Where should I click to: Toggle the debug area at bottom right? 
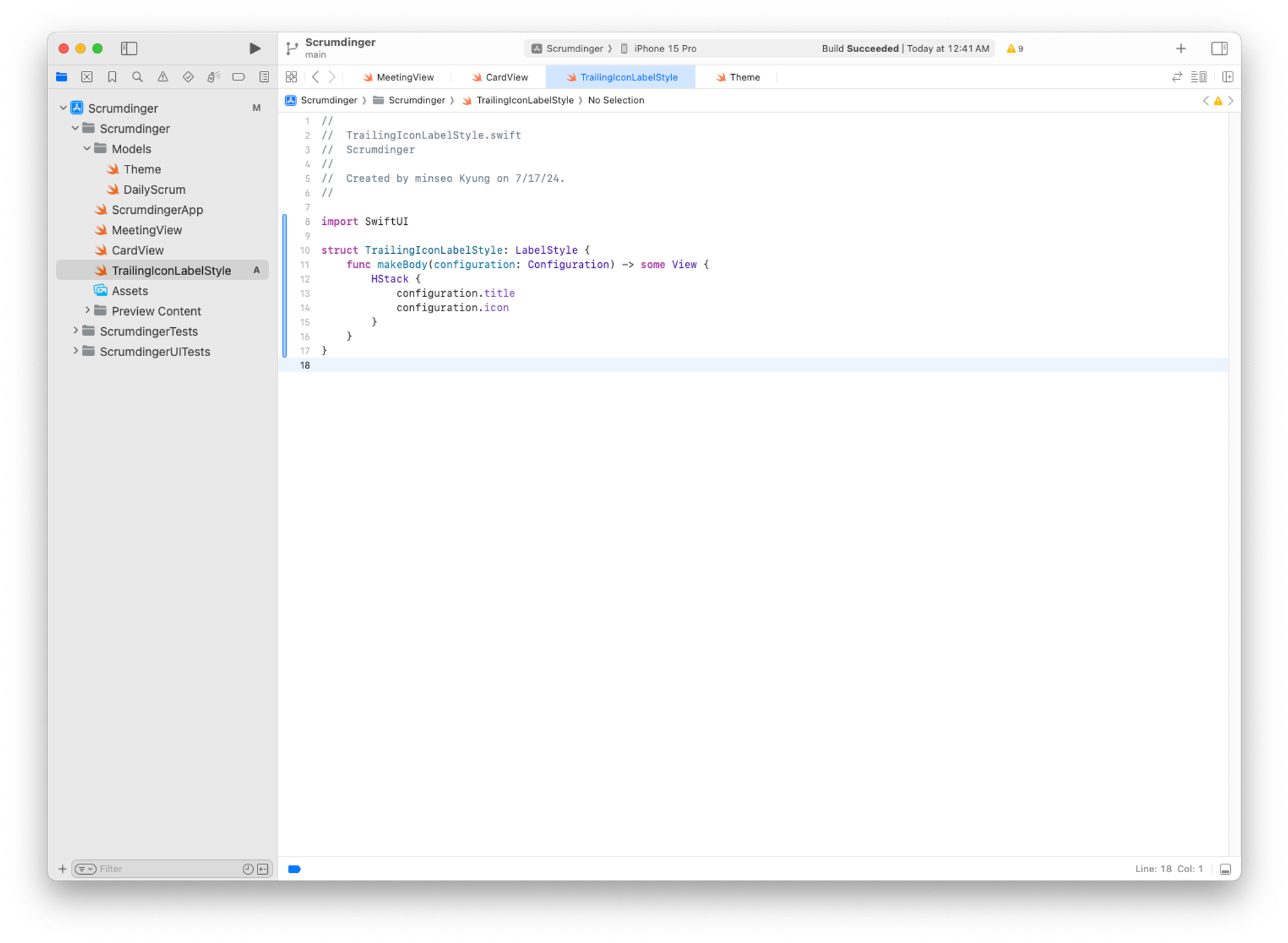tap(1225, 869)
